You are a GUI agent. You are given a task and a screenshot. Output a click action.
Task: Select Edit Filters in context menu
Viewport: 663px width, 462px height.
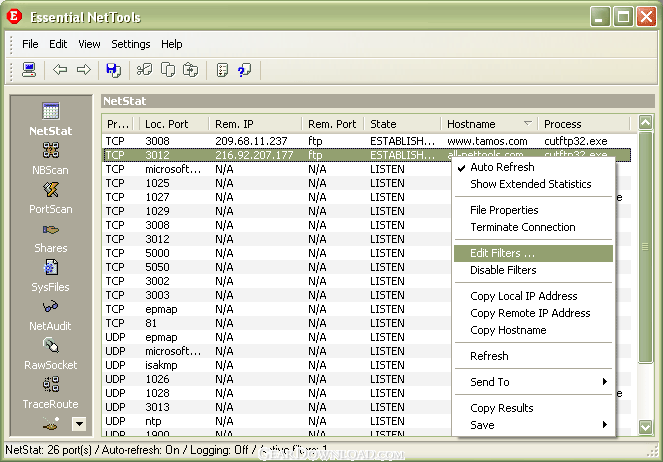coord(533,253)
